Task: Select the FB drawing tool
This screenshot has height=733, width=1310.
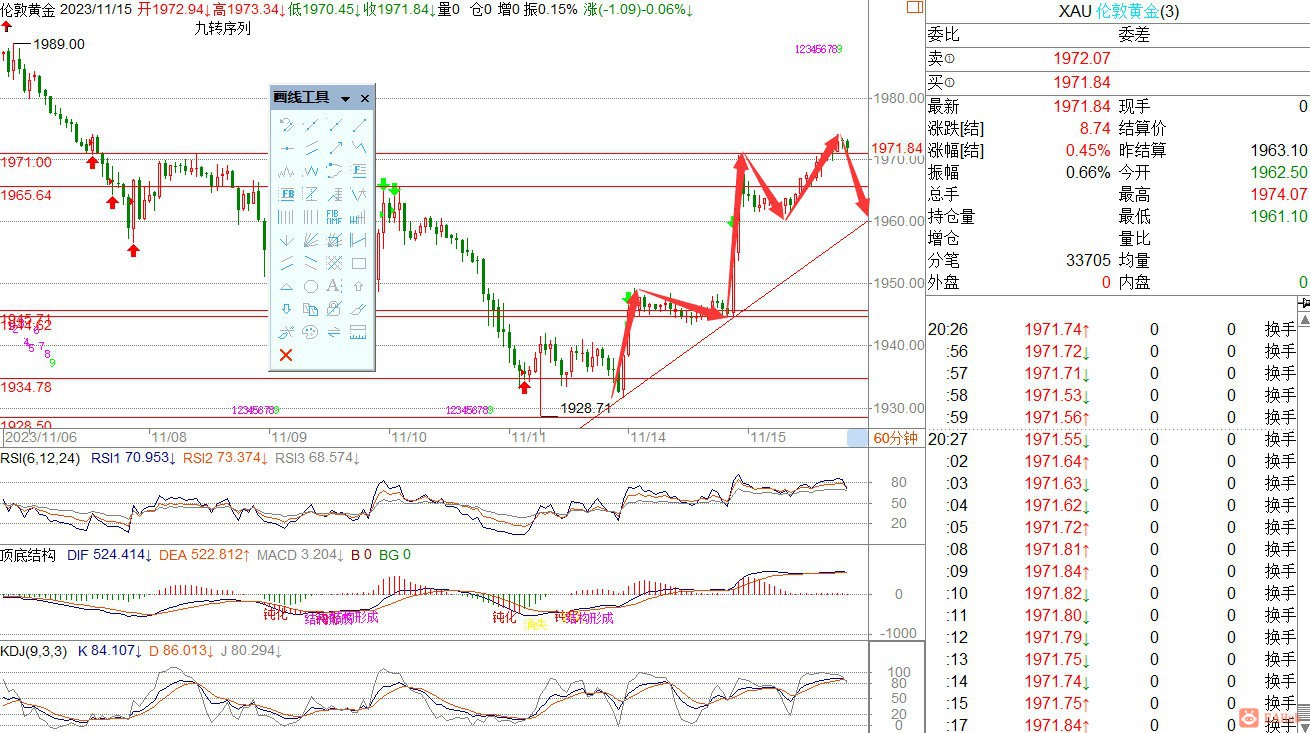Action: [x=286, y=194]
